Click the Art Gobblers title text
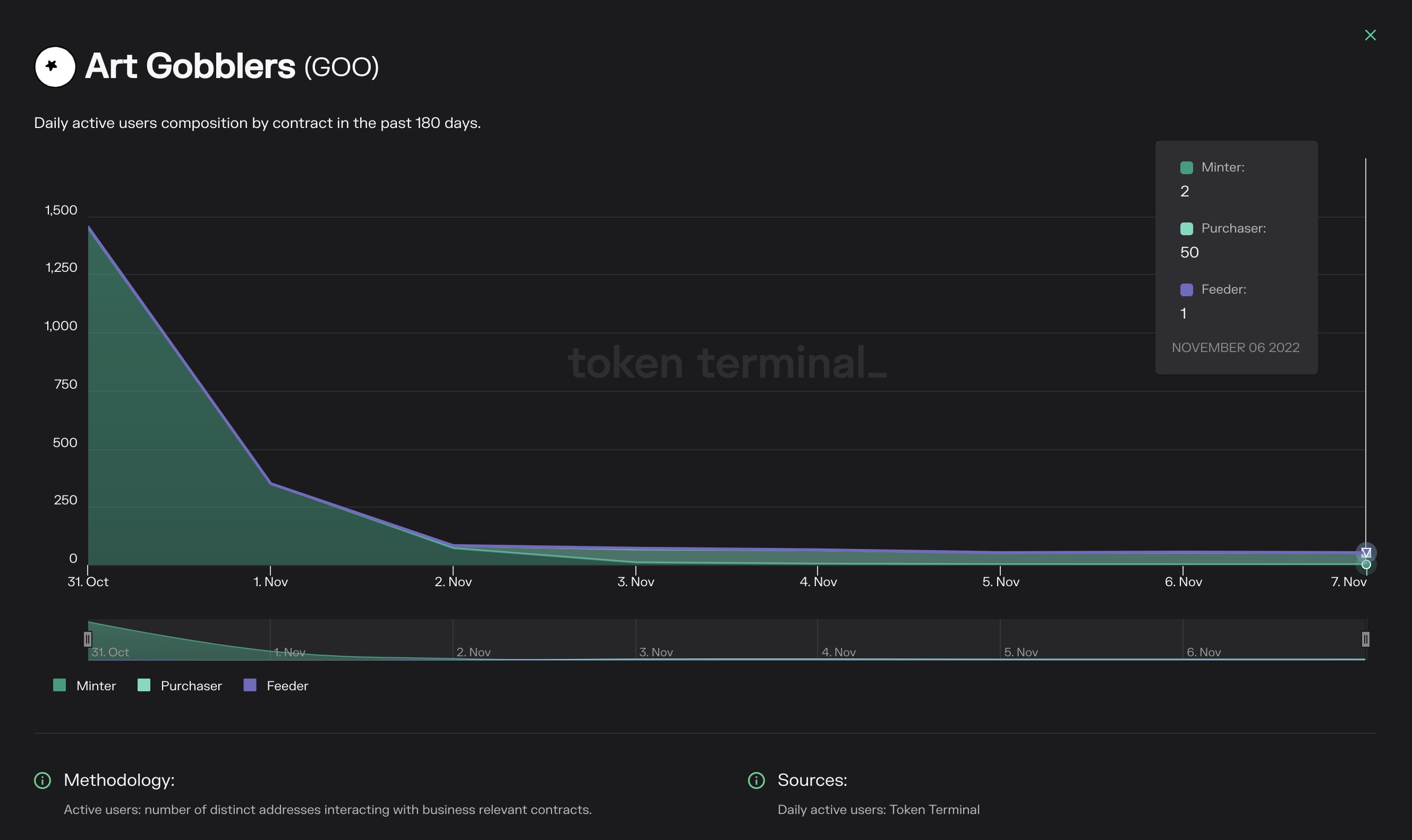Viewport: 1412px width, 840px height. [x=190, y=66]
